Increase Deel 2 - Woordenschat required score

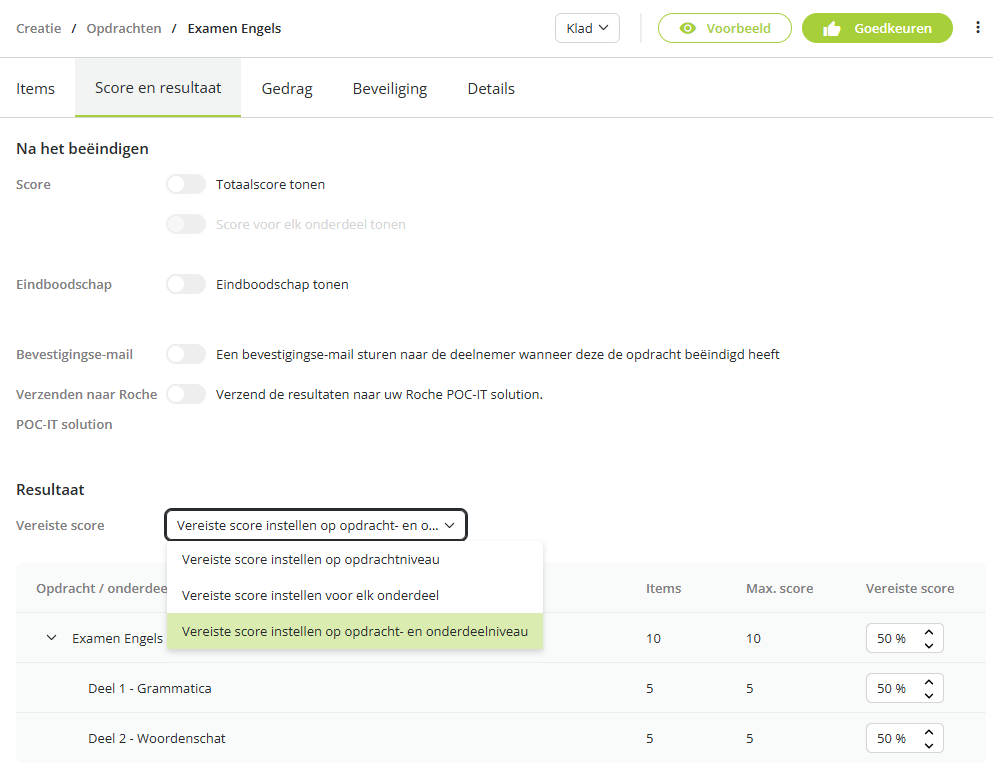(x=929, y=732)
